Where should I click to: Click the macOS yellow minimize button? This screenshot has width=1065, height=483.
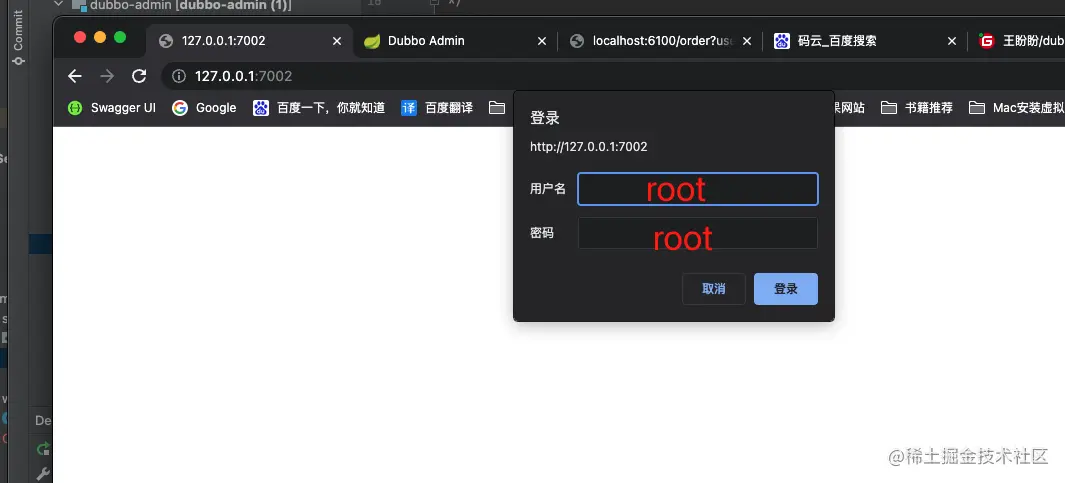click(x=100, y=37)
